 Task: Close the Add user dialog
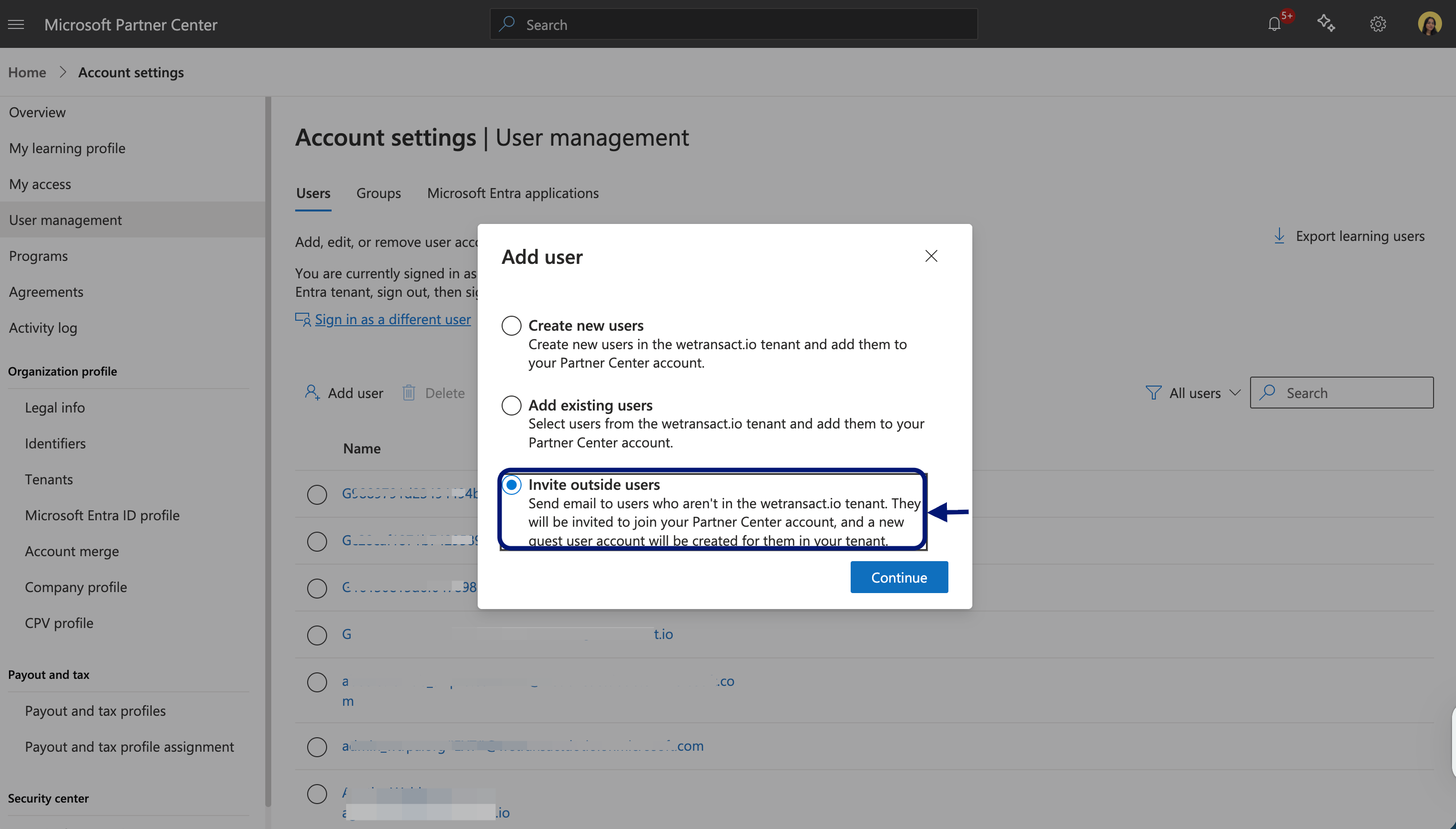click(x=931, y=256)
